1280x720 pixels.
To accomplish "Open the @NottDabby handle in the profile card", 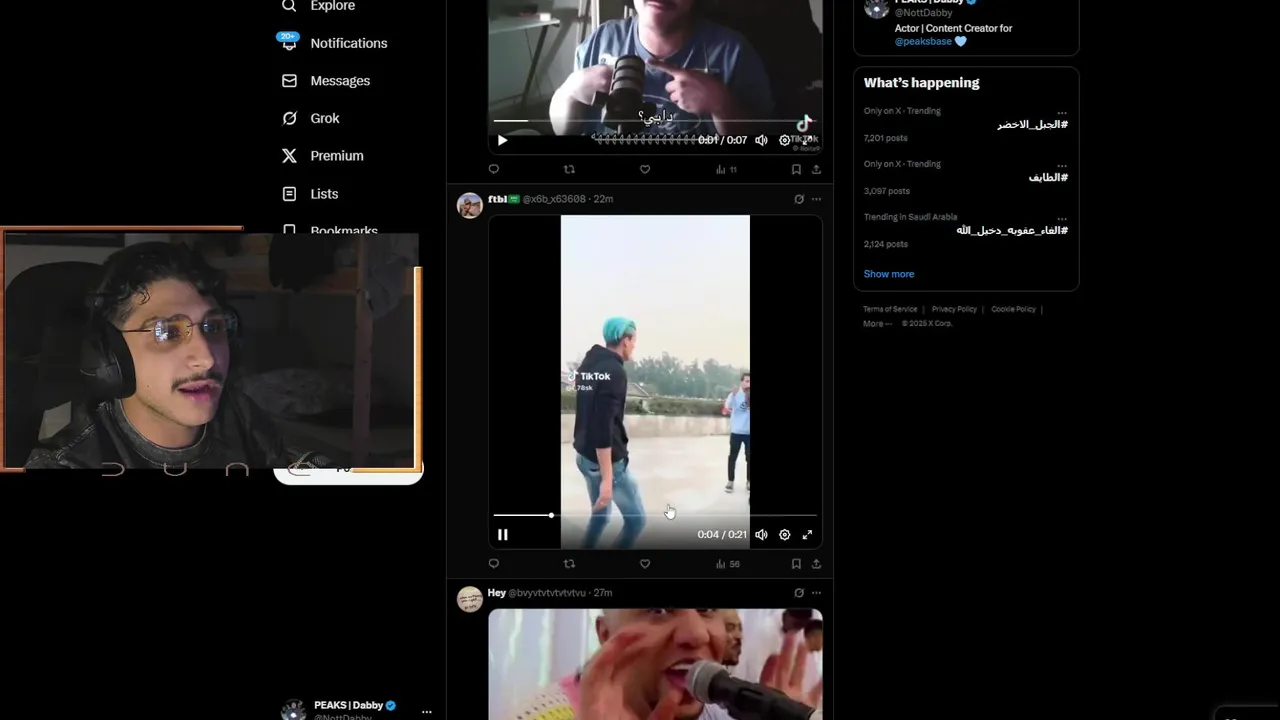I will (x=923, y=13).
